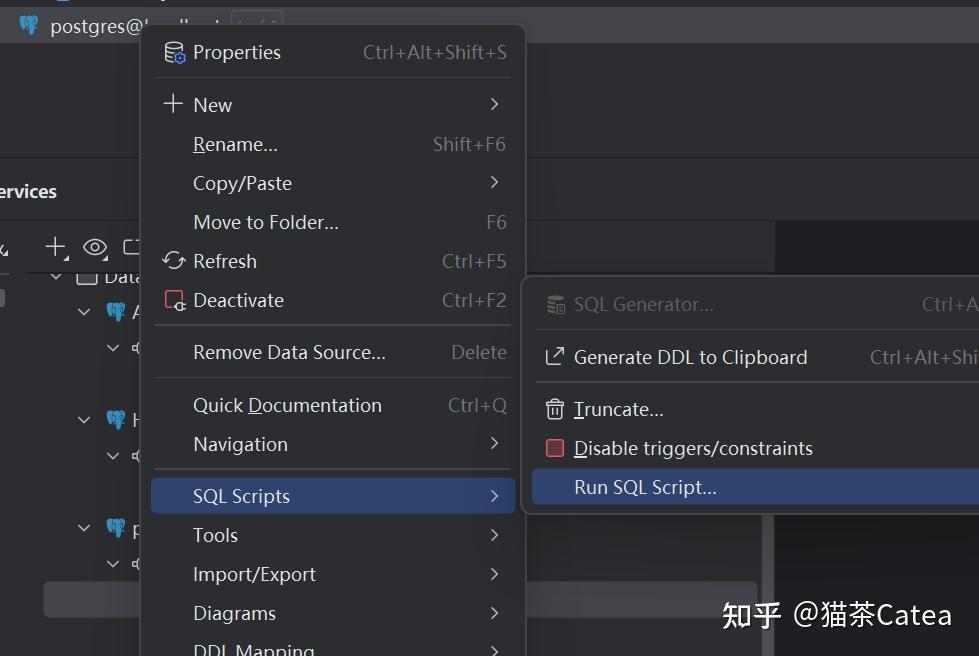
Task: Collapse the Data node in the tree
Action: coord(56,277)
